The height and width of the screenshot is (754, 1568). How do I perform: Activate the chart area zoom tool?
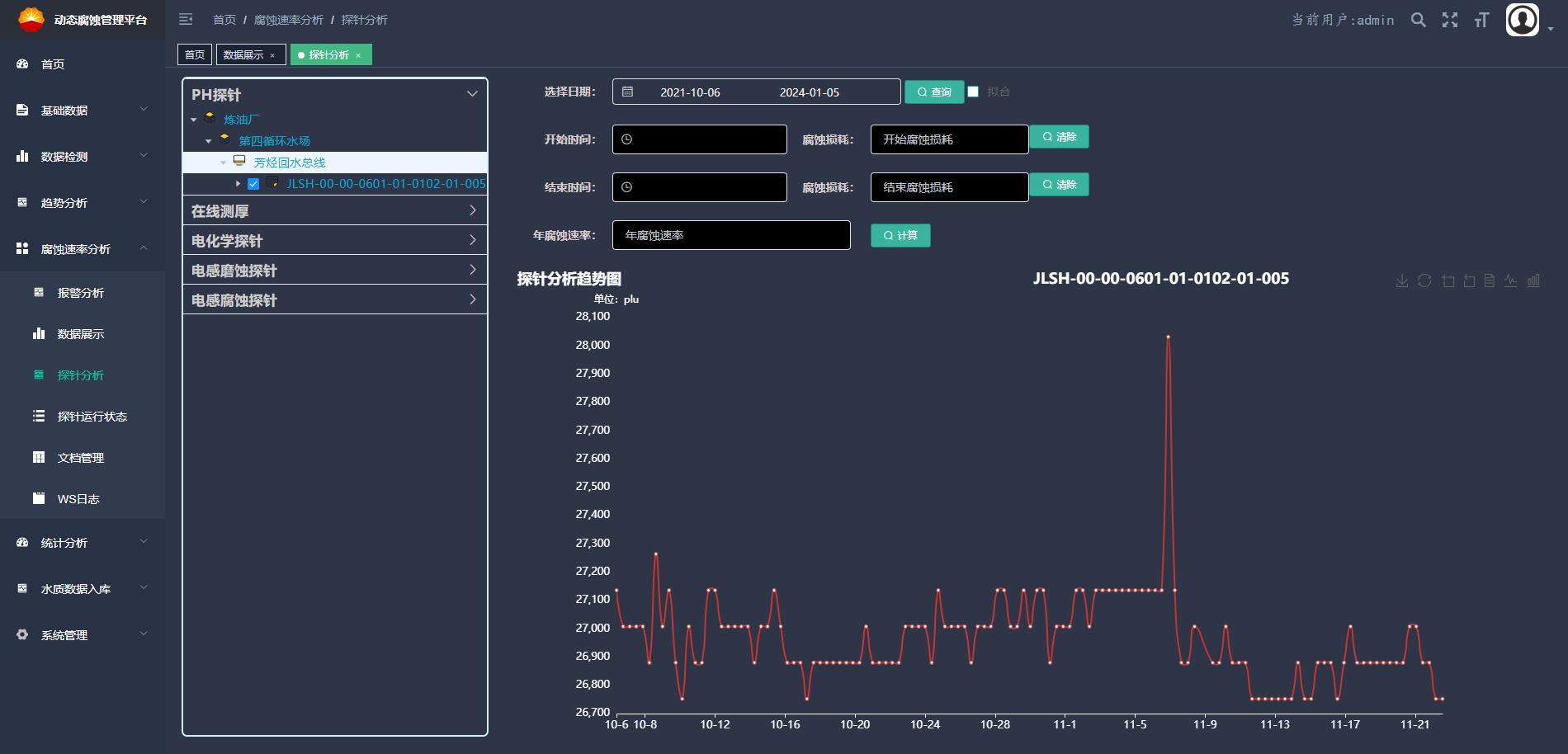(1448, 281)
